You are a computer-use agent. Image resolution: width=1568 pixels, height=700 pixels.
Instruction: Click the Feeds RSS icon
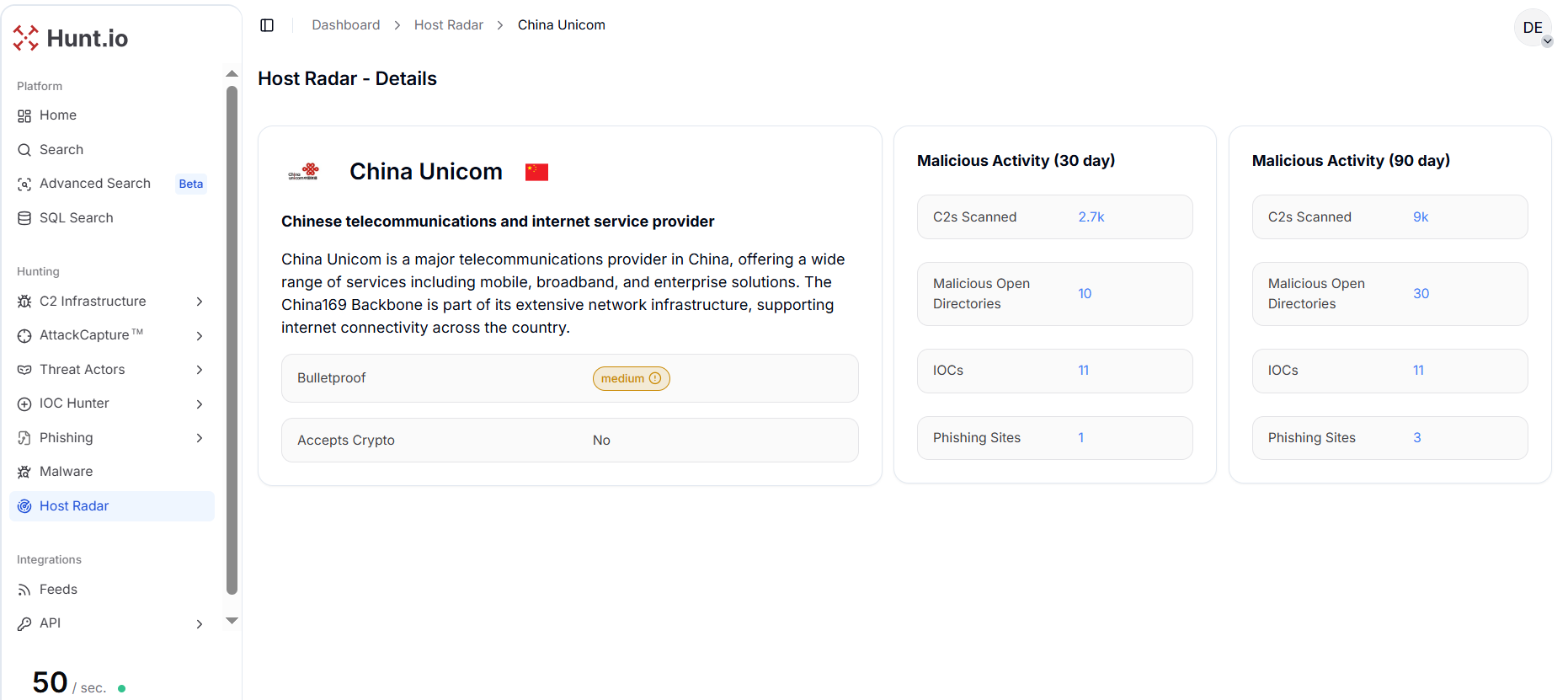(x=24, y=590)
